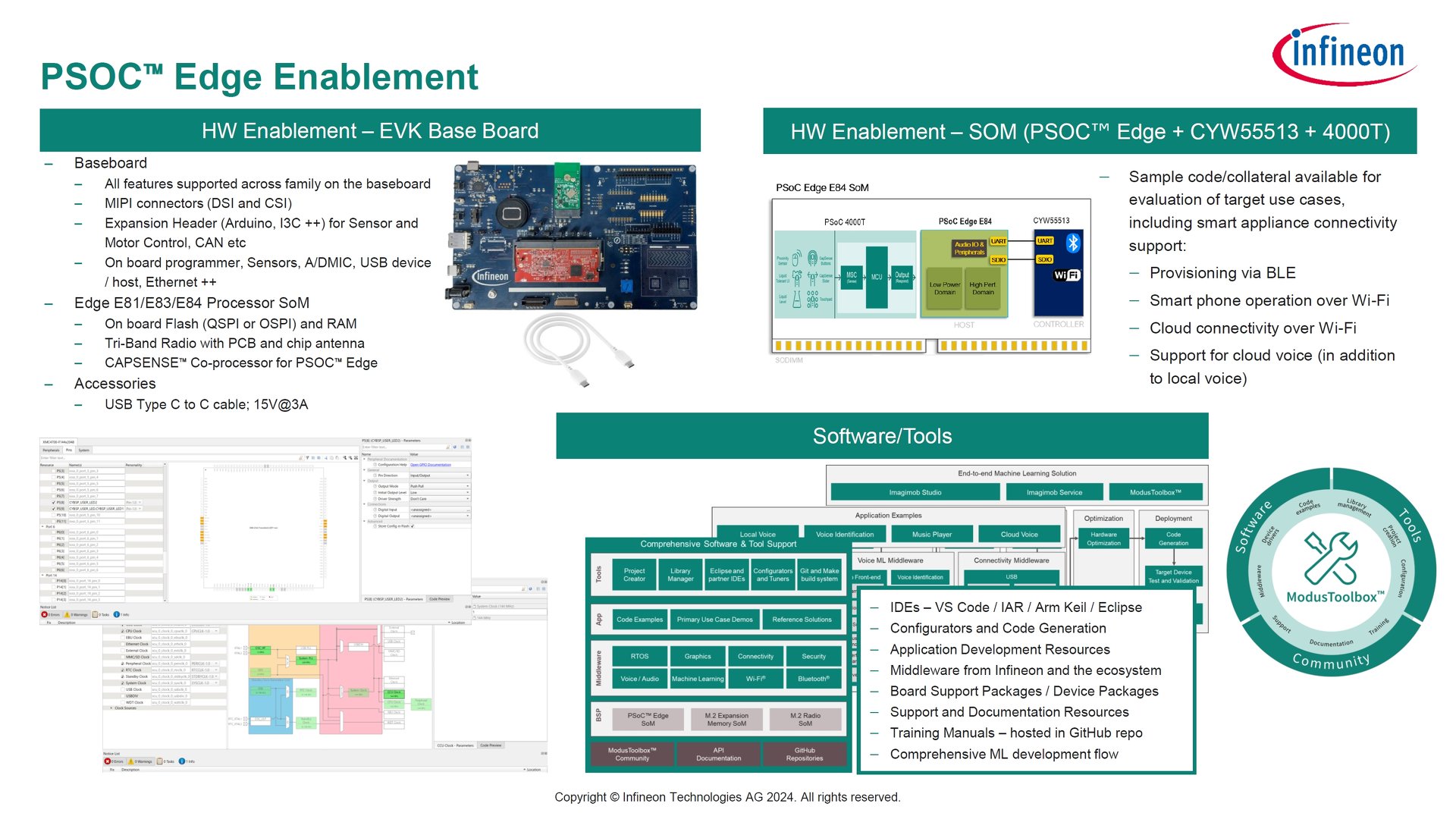Image resolution: width=1456 pixels, height=819 pixels.
Task: Click the Low Power Domain block
Action: [x=945, y=288]
